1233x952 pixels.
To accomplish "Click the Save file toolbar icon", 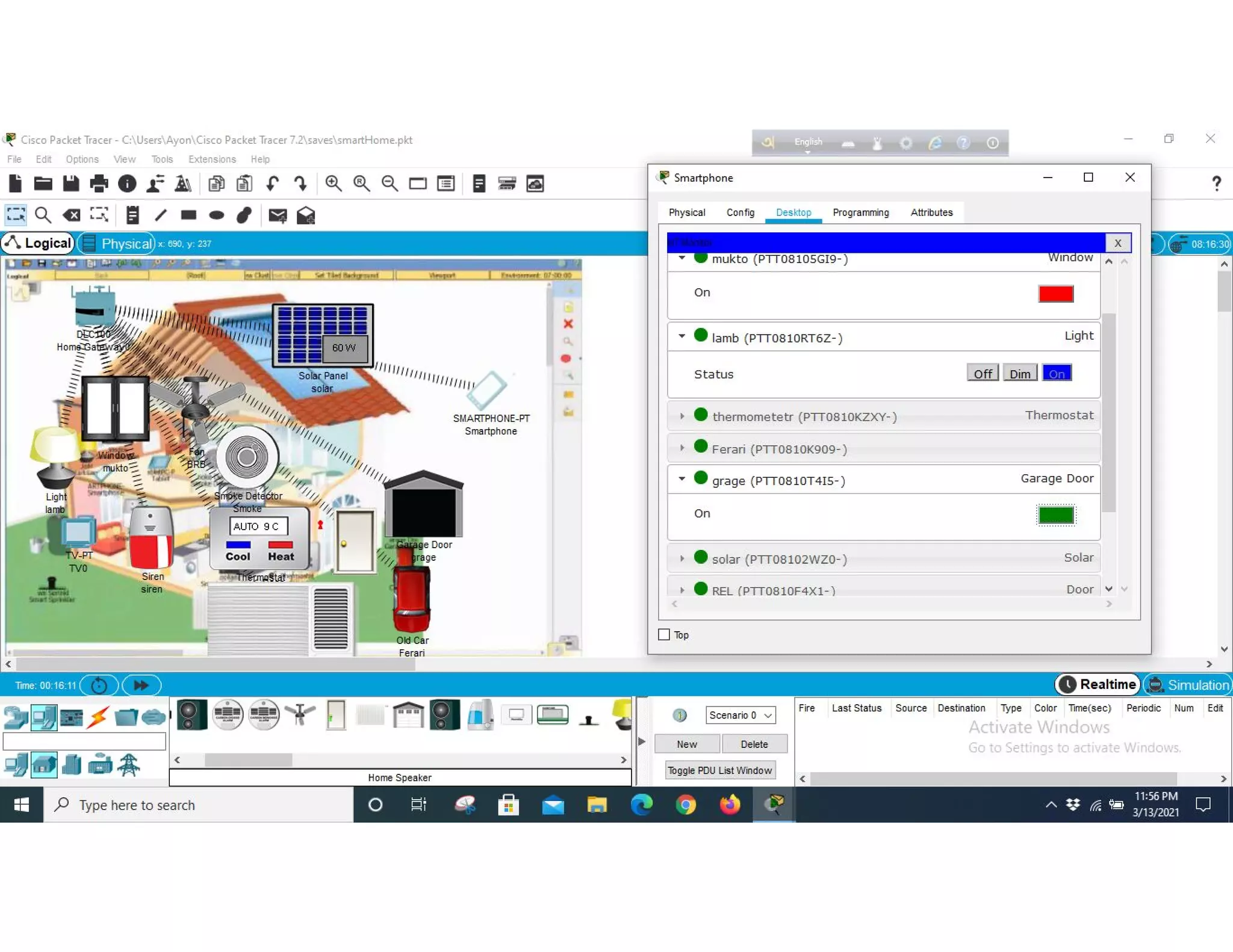I will (x=71, y=184).
